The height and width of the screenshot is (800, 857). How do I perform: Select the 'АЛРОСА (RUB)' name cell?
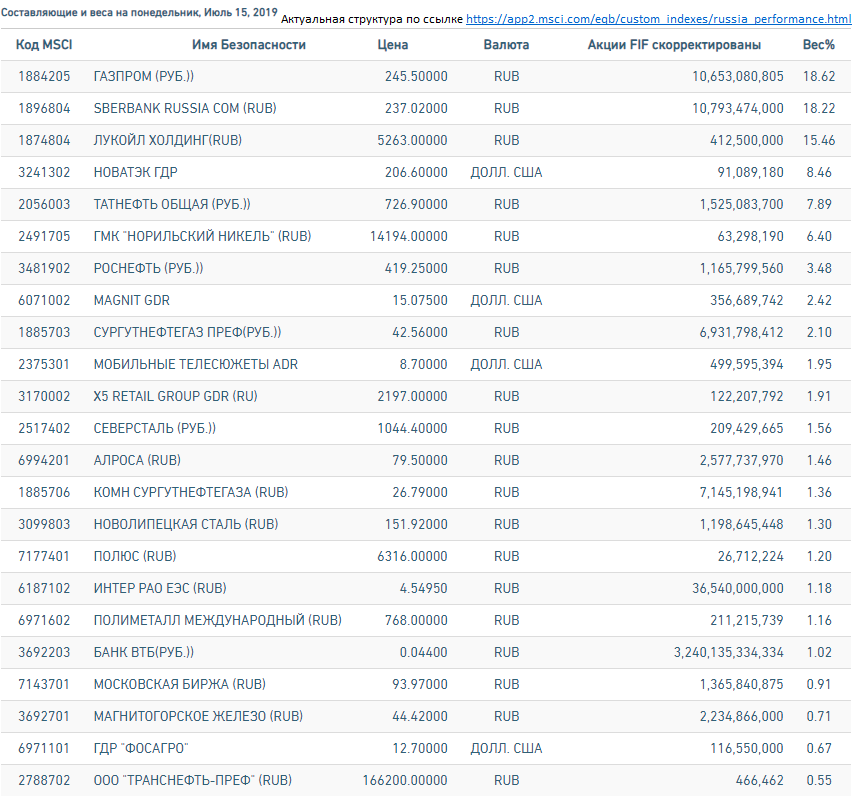(x=137, y=461)
